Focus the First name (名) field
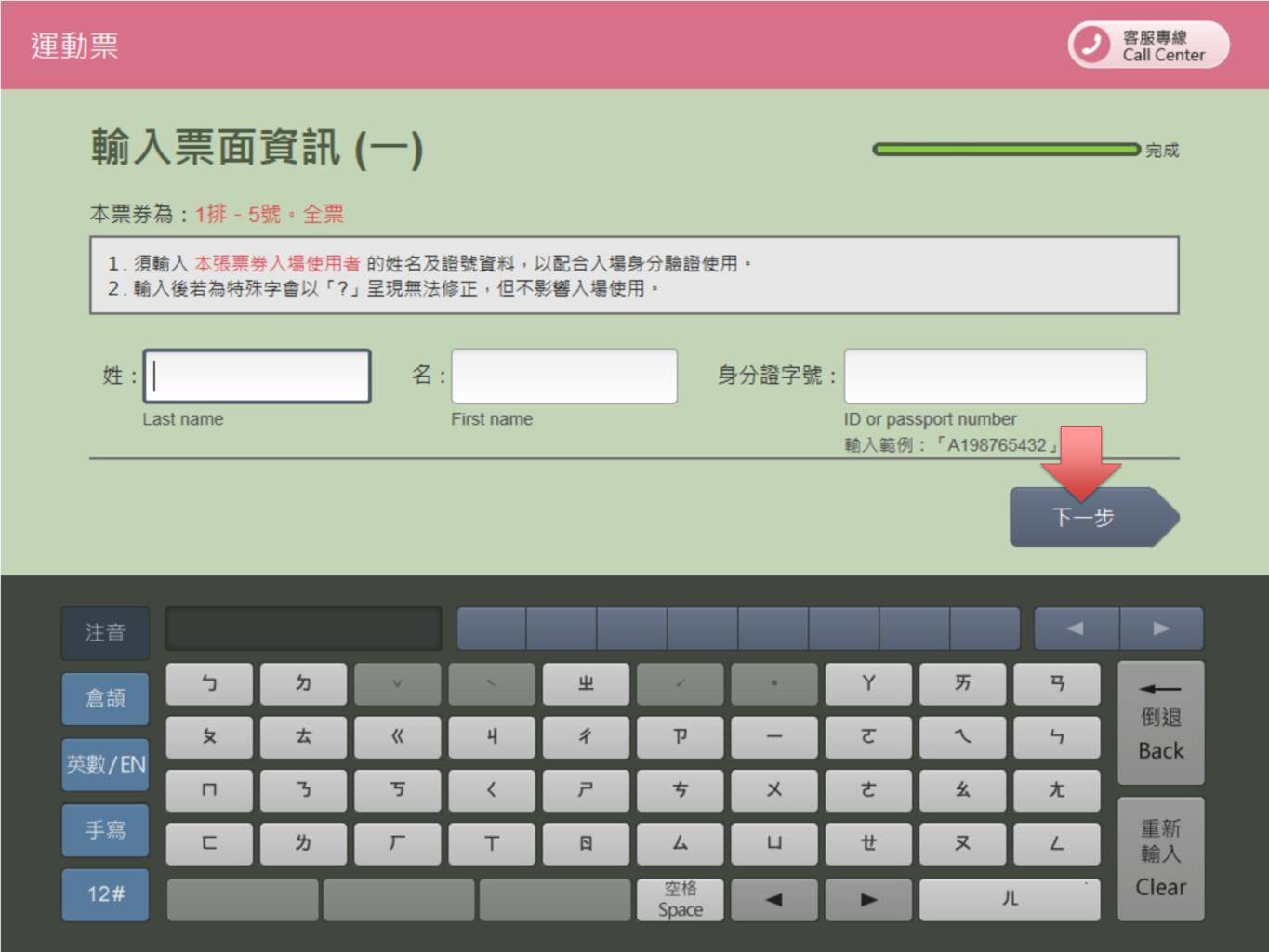 (x=564, y=377)
